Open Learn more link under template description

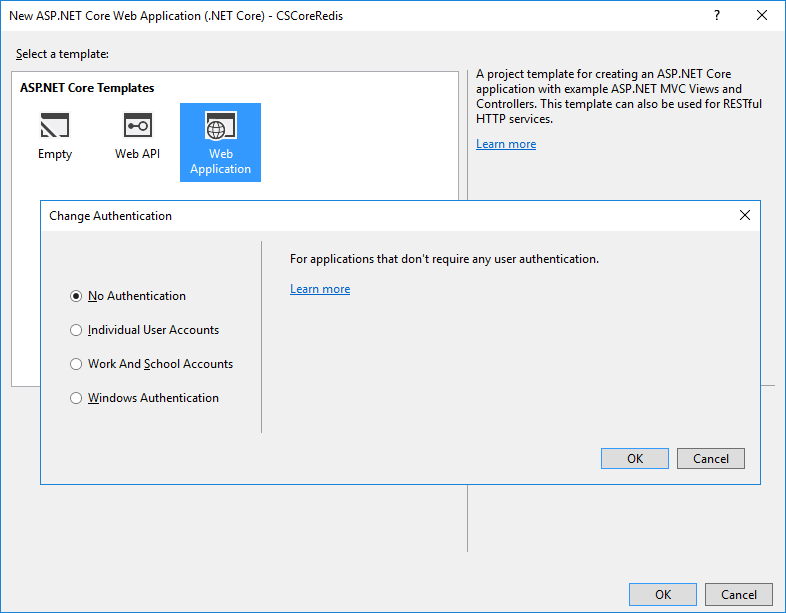506,144
